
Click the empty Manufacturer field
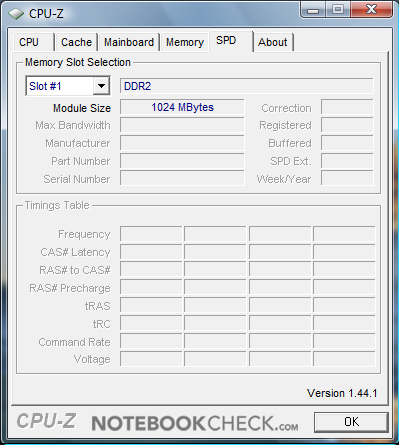[x=182, y=143]
